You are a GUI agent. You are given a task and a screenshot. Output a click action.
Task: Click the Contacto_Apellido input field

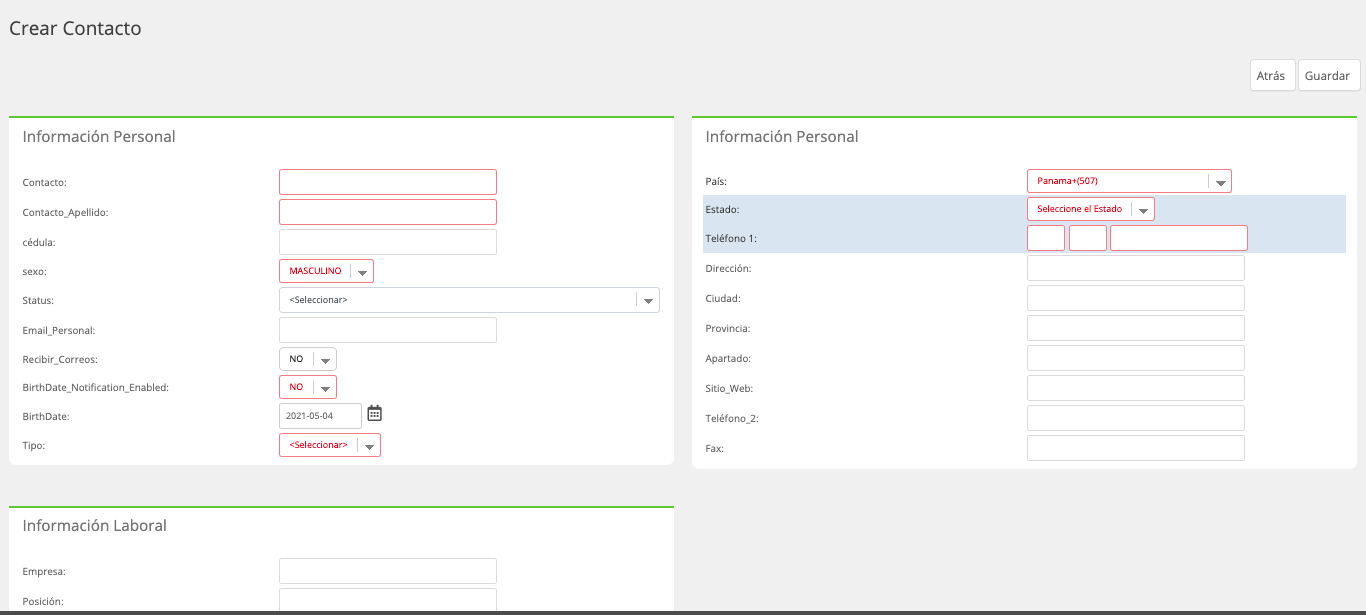click(x=388, y=212)
